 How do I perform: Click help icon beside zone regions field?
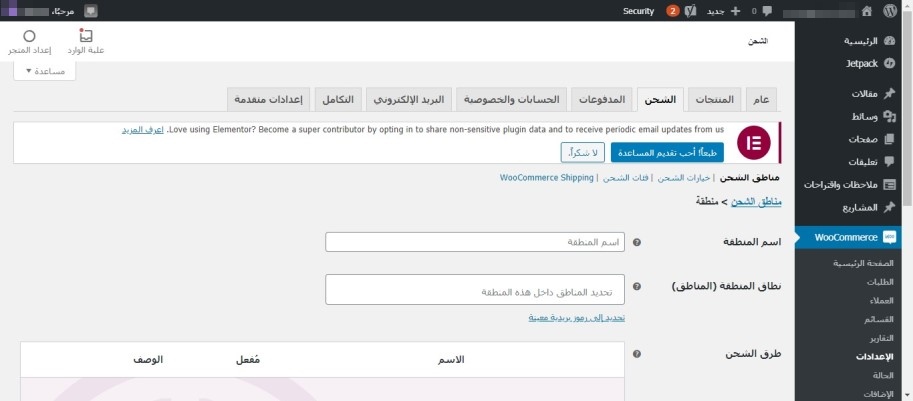point(637,285)
